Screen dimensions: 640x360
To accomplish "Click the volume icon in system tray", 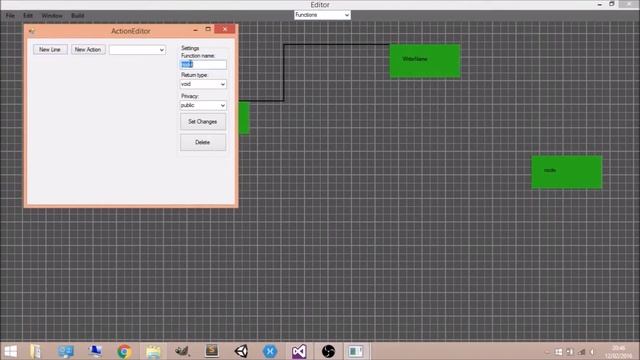I will click(x=592, y=352).
